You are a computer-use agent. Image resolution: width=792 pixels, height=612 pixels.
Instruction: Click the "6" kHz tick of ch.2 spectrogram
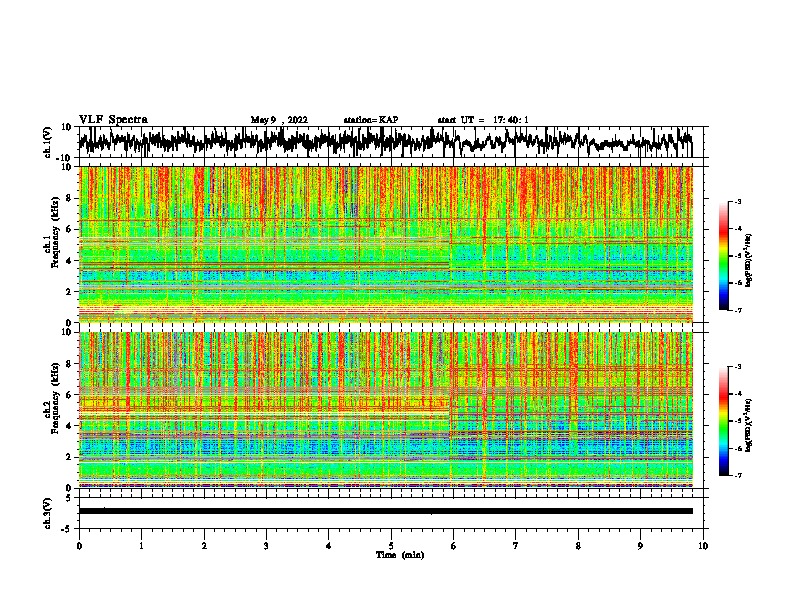pos(70,394)
